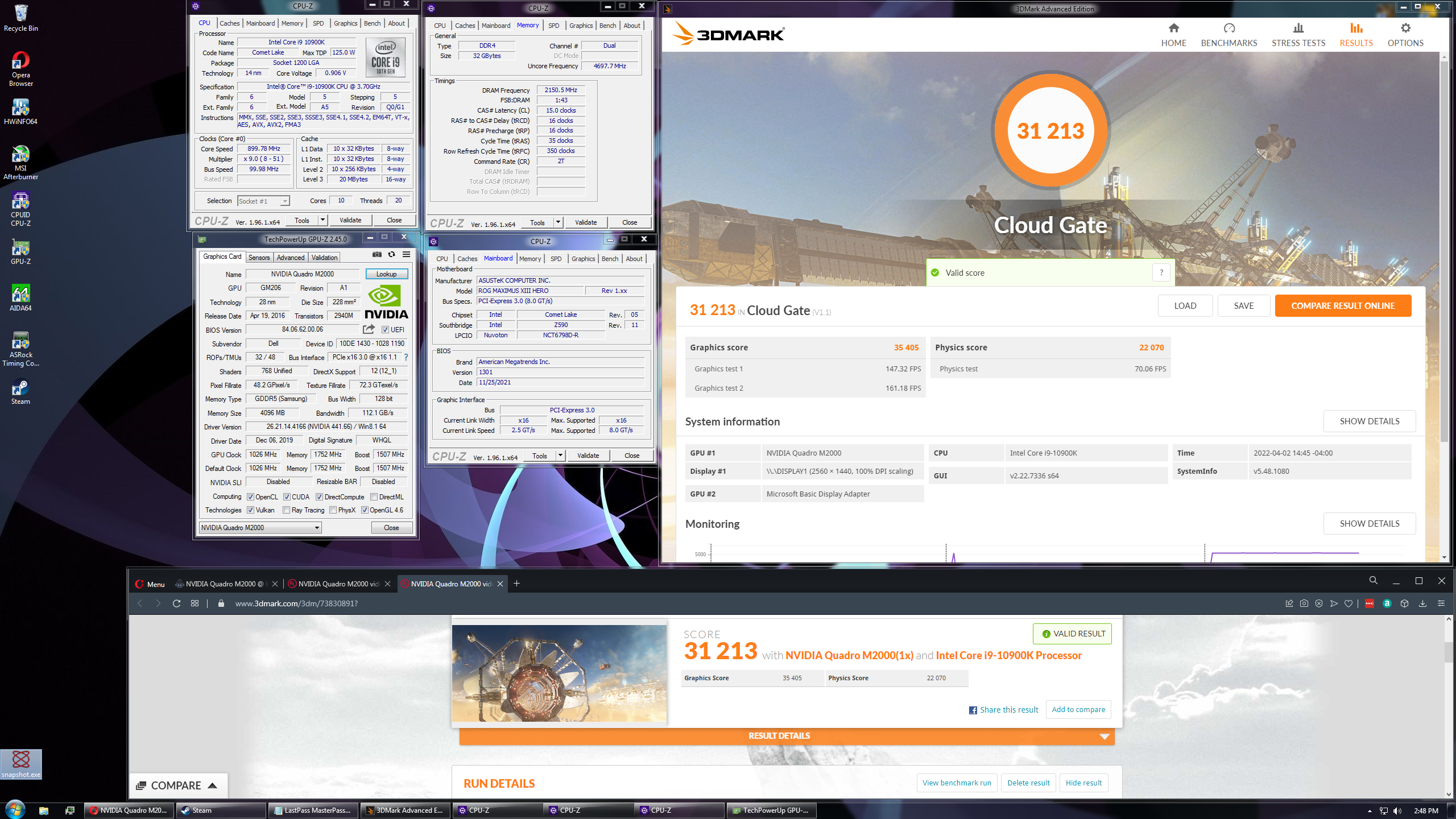Toggle the DirectCompute checkbox

coord(319,497)
